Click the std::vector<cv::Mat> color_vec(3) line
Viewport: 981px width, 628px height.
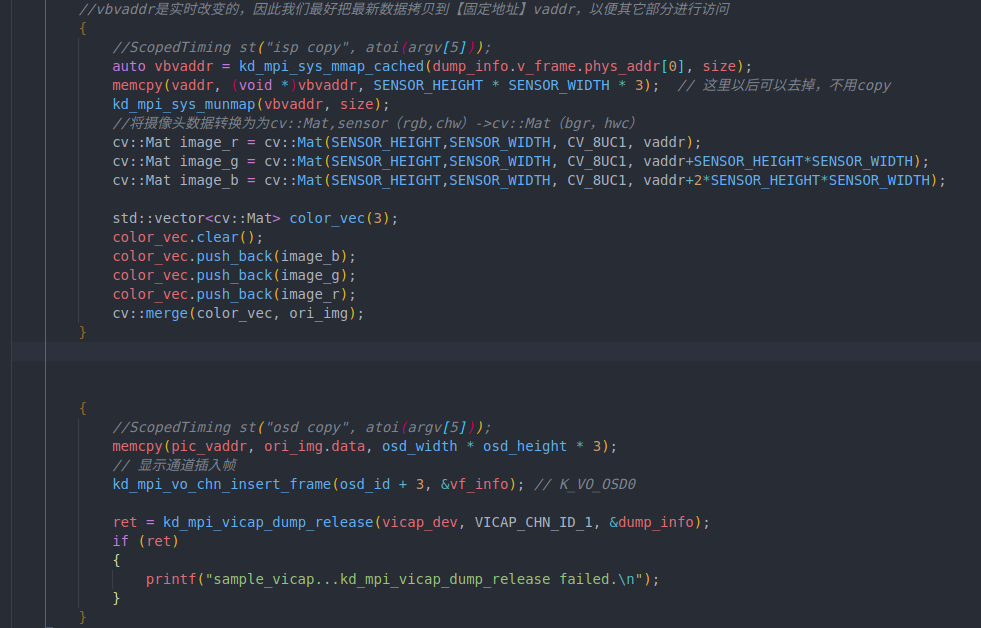255,218
